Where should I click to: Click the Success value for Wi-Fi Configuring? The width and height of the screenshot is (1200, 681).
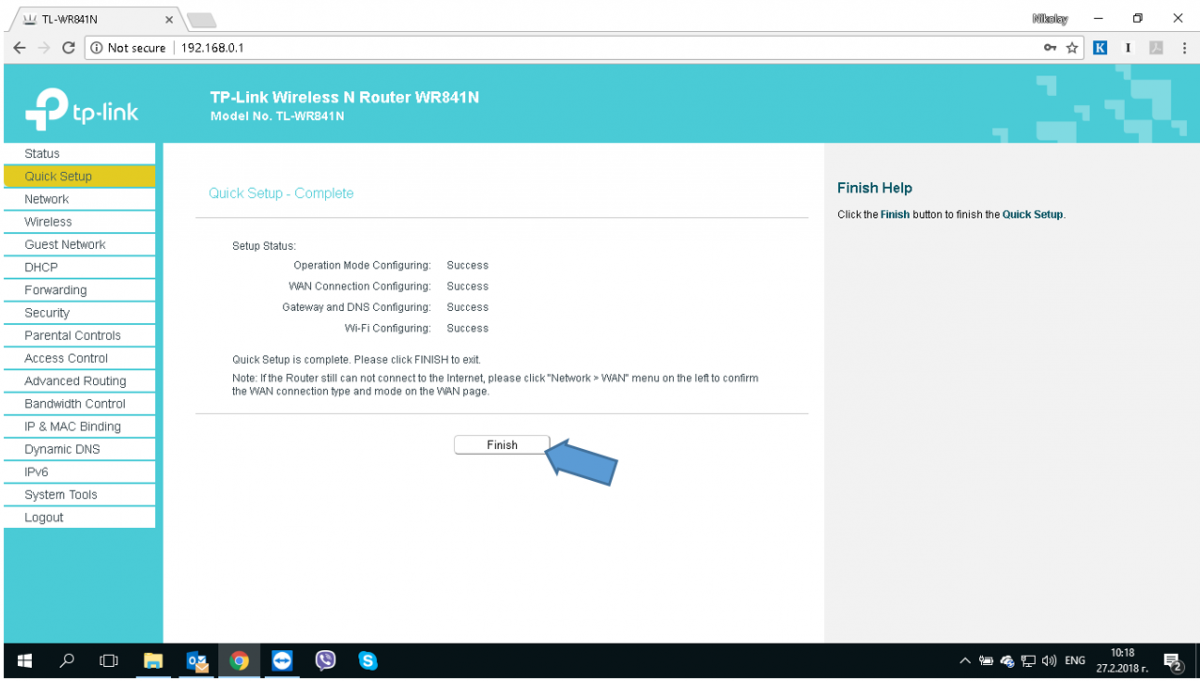click(x=468, y=328)
